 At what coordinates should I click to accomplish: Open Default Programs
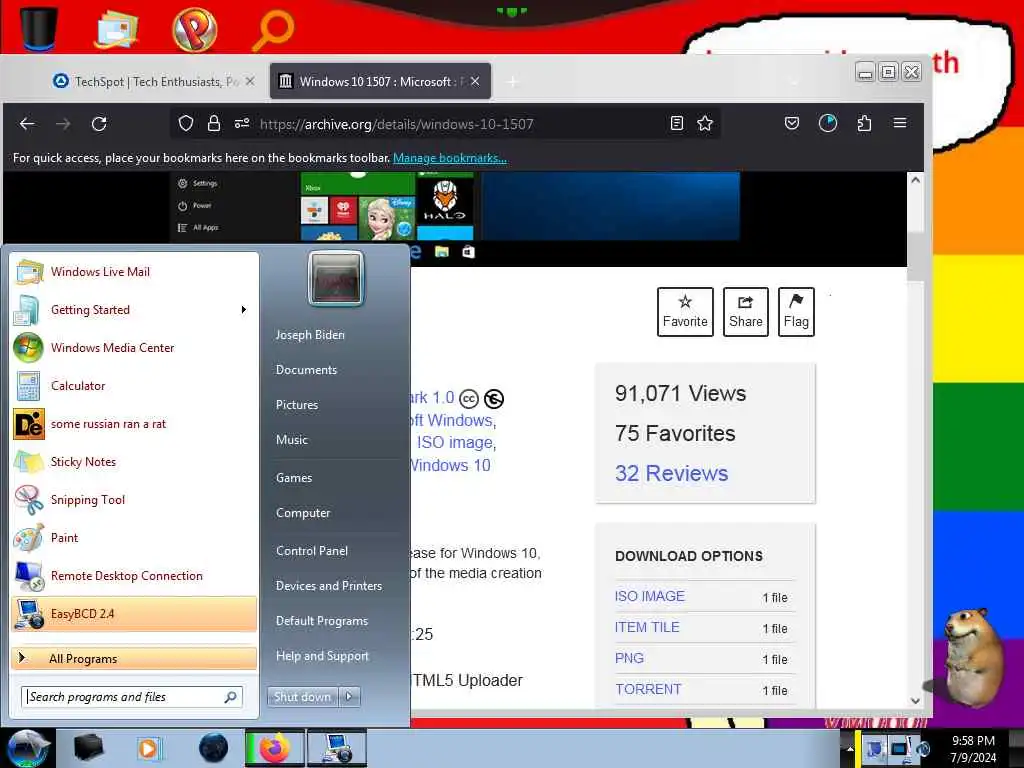(x=322, y=621)
